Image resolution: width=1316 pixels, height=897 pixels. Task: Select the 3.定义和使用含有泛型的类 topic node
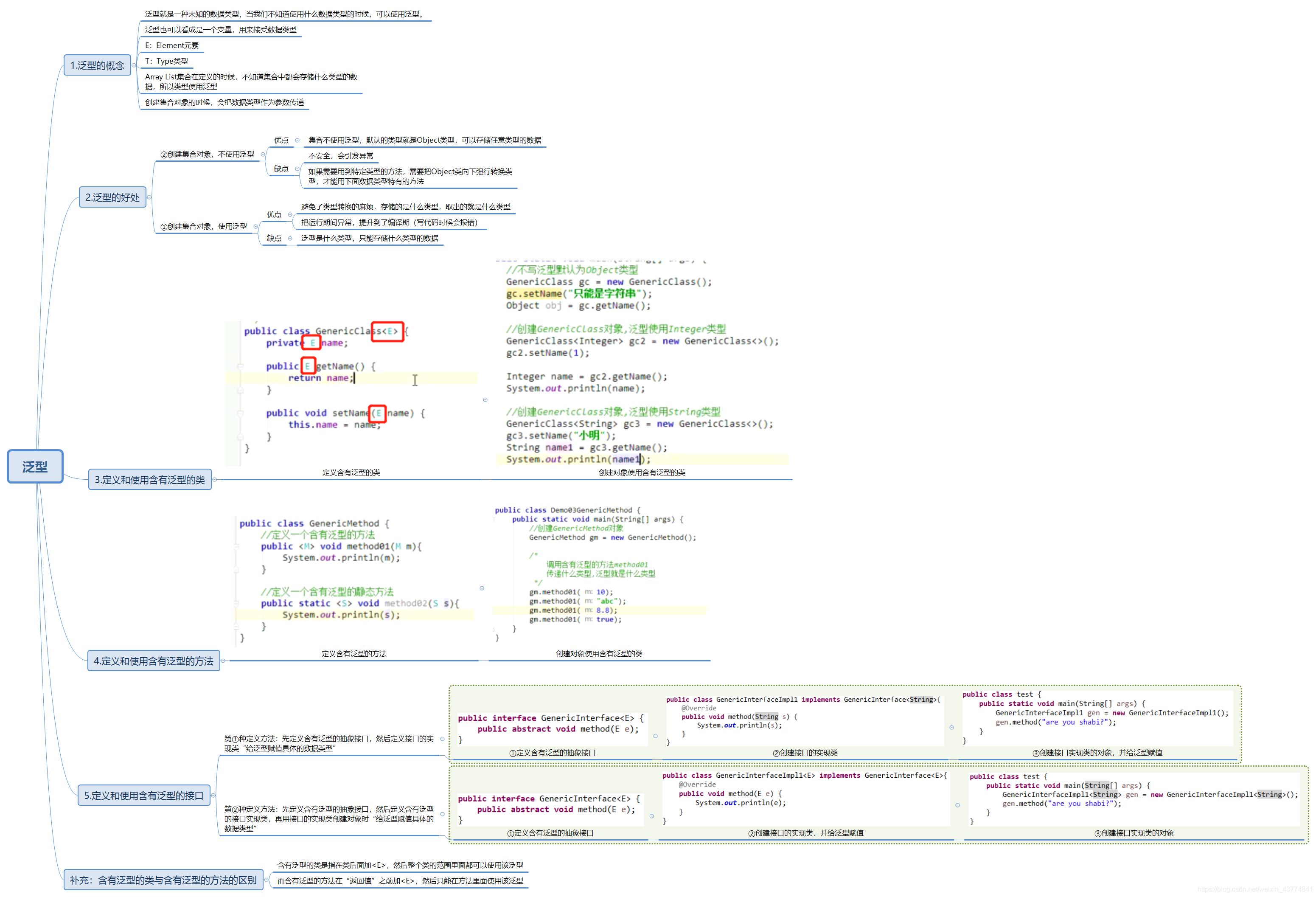149,479
